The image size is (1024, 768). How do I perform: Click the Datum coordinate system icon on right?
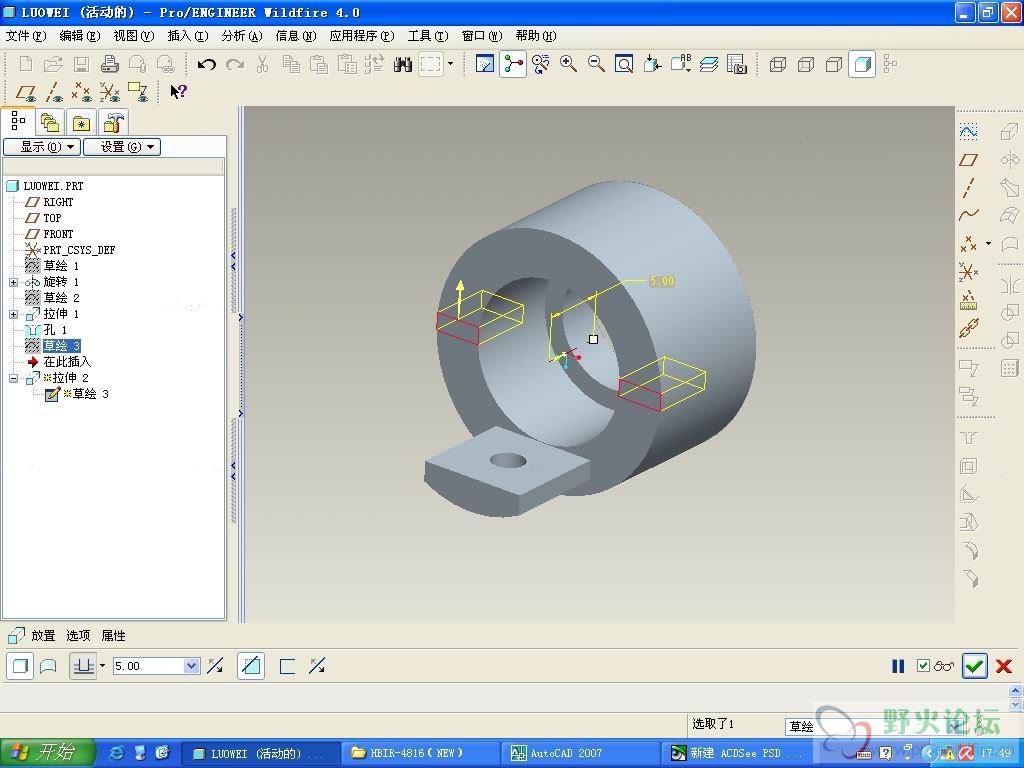point(968,271)
